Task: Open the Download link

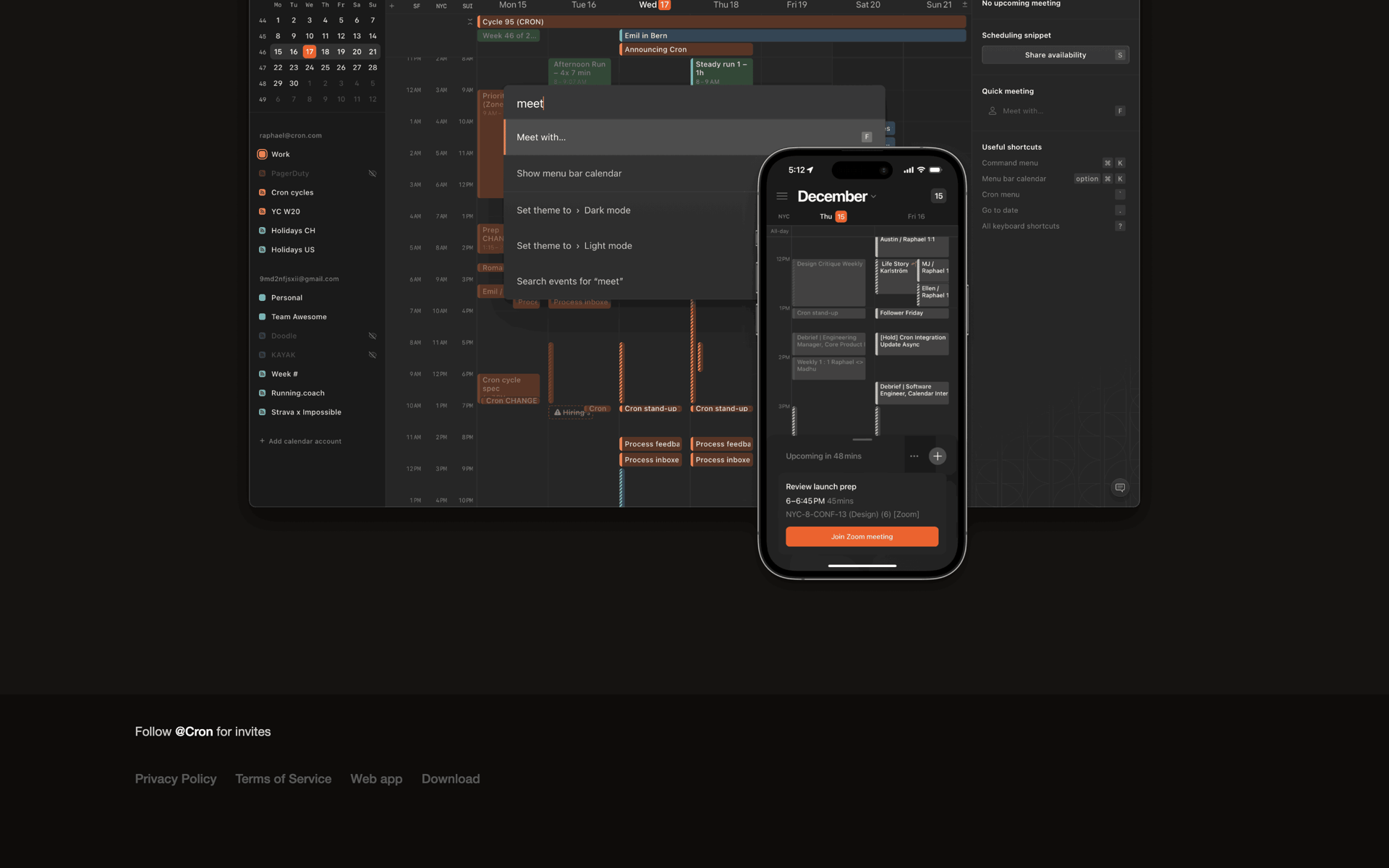Action: (451, 779)
